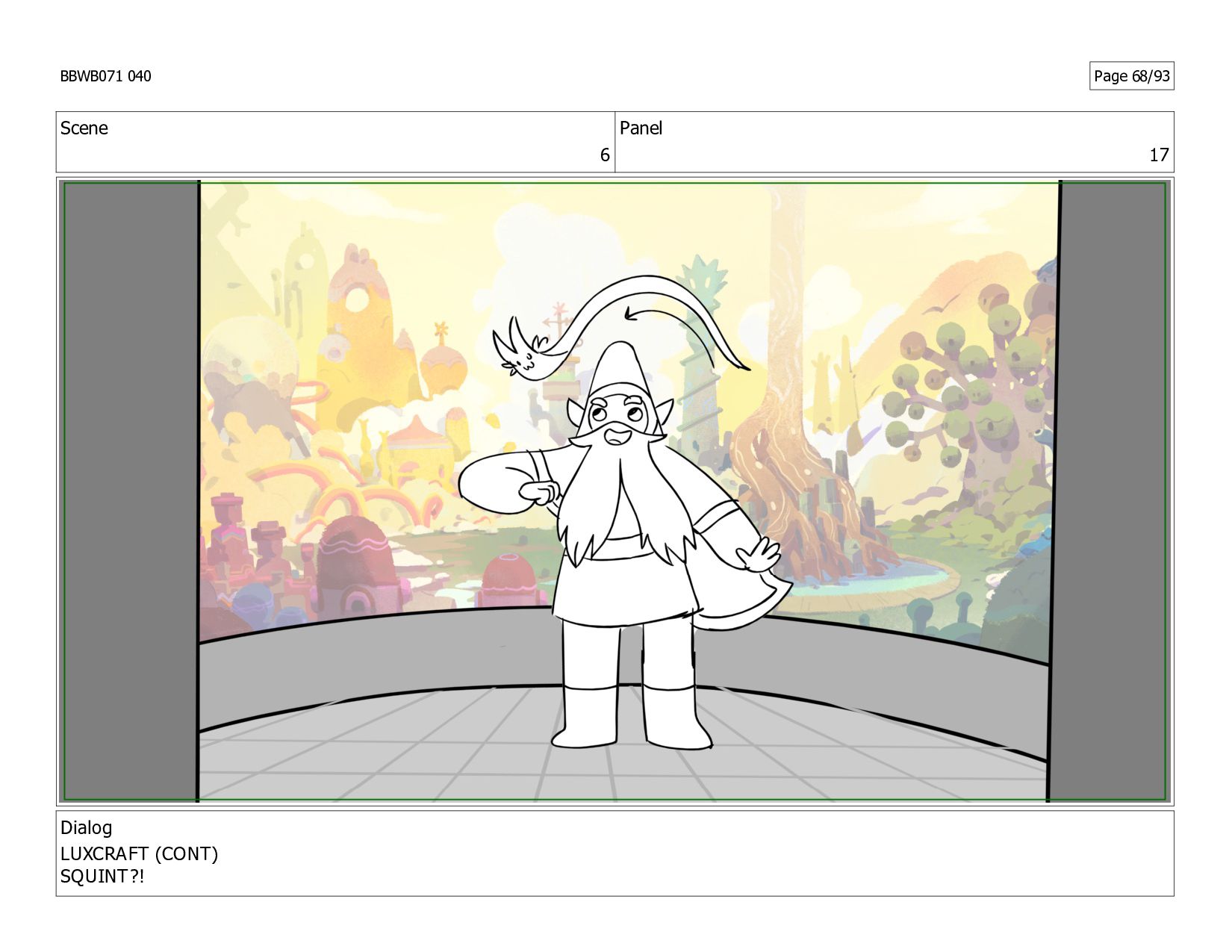This screenshot has height=952, width=1232.
Task: Click the Scene label
Action: point(84,128)
